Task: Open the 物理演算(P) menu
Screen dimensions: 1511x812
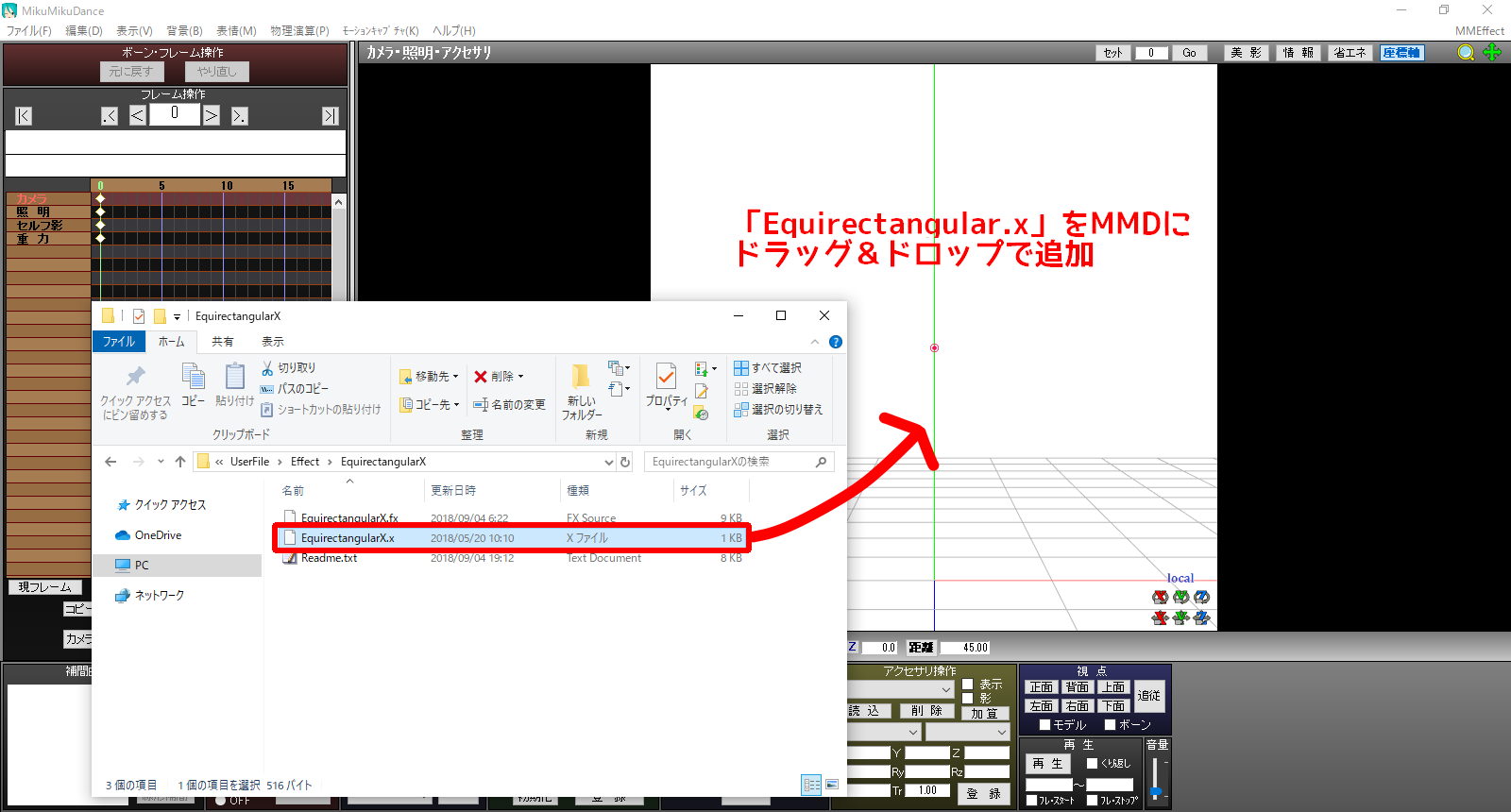Action: pyautogui.click(x=300, y=31)
